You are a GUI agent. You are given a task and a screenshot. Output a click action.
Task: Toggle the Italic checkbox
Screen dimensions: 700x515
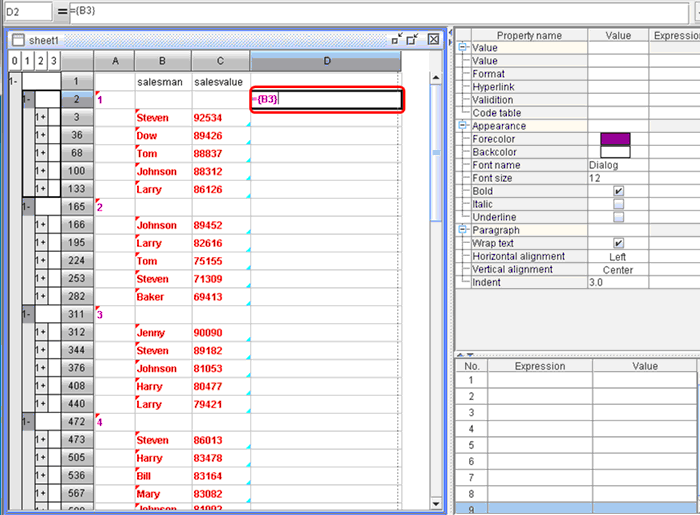click(x=618, y=204)
